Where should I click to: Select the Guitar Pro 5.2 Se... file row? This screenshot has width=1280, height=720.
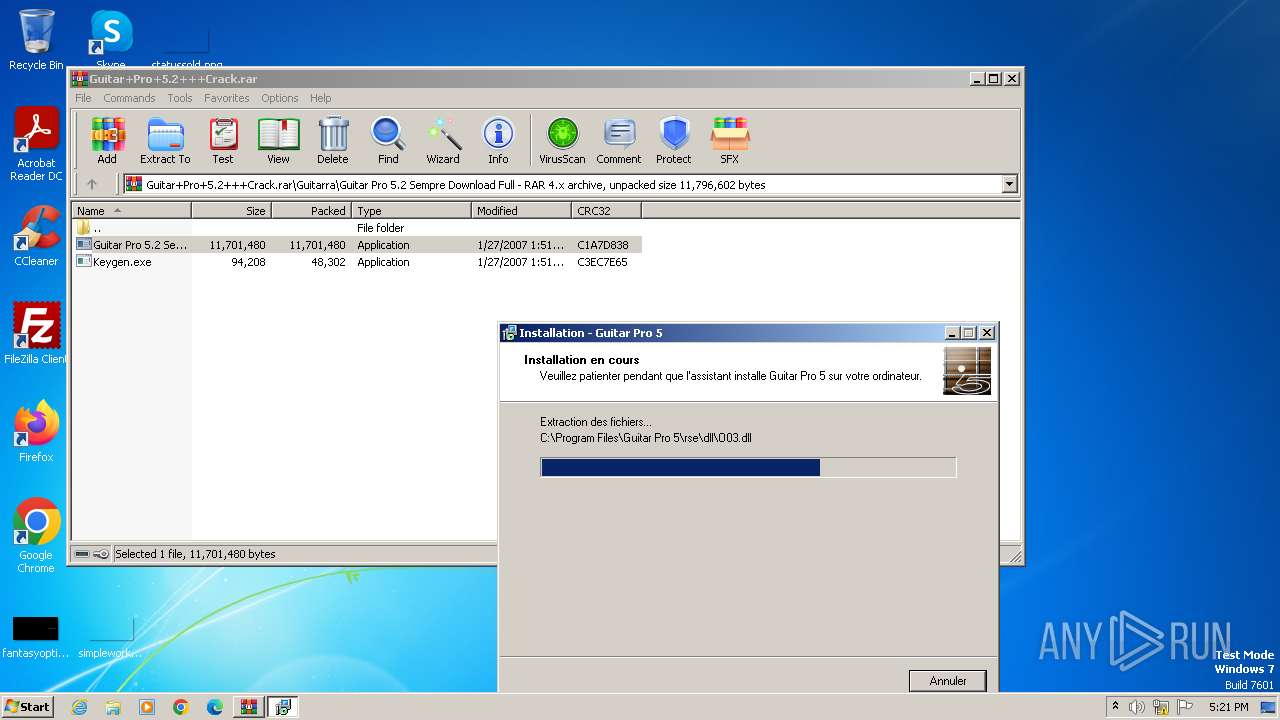tap(357, 245)
